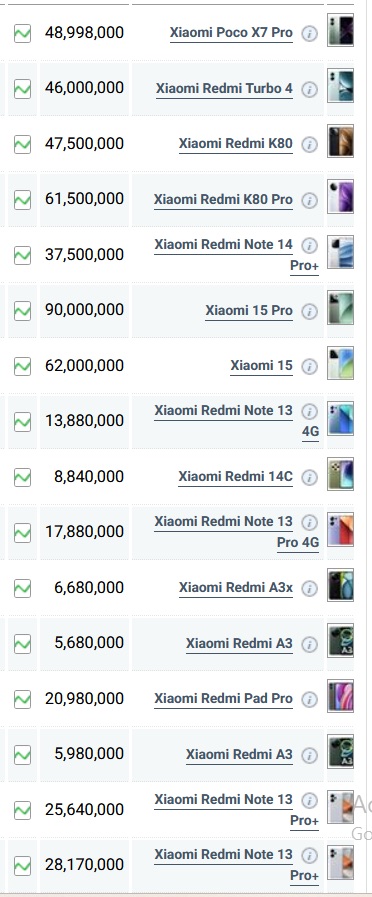The image size is (372, 897).
Task: View price trend chart for Xiaomi 15
Action: point(22,366)
